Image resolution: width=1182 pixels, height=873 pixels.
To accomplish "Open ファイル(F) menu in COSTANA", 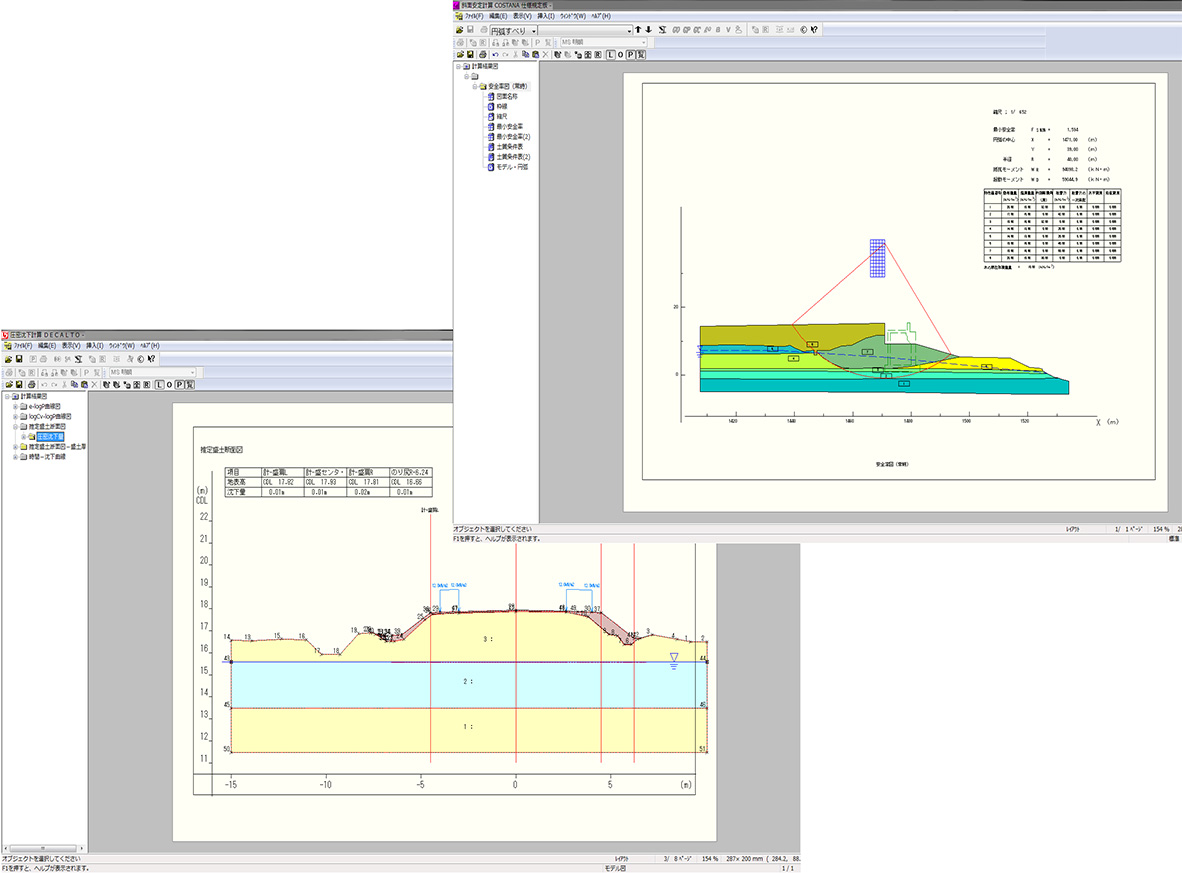I will coord(474,16).
